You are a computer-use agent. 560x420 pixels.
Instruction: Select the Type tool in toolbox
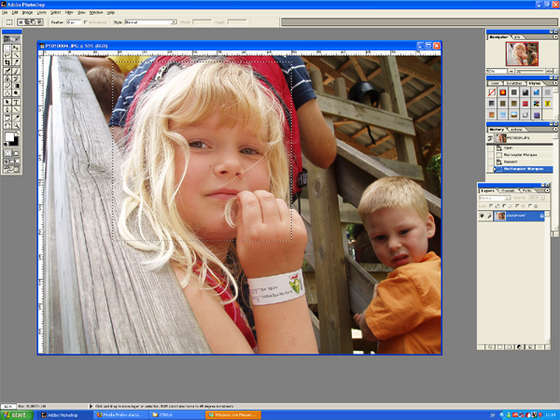point(16,102)
